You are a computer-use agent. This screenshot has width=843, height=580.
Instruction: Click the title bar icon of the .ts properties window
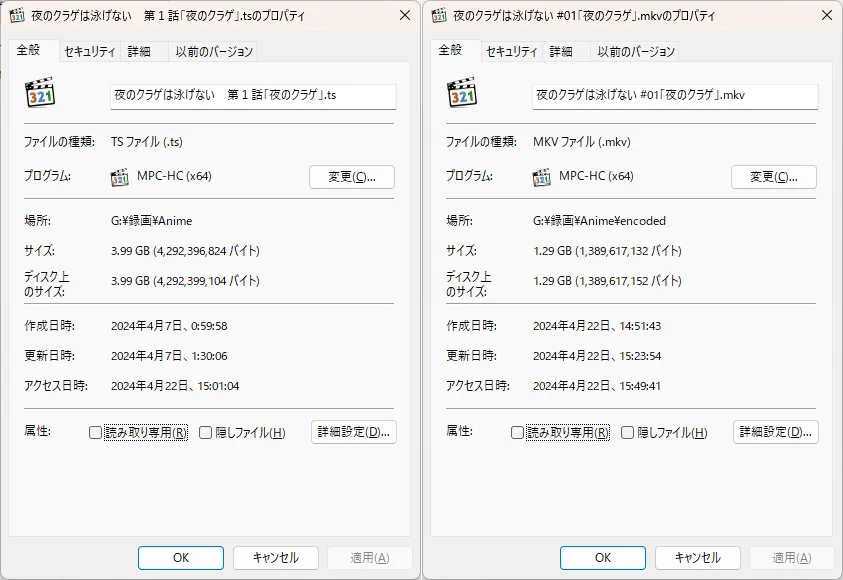coord(17,16)
